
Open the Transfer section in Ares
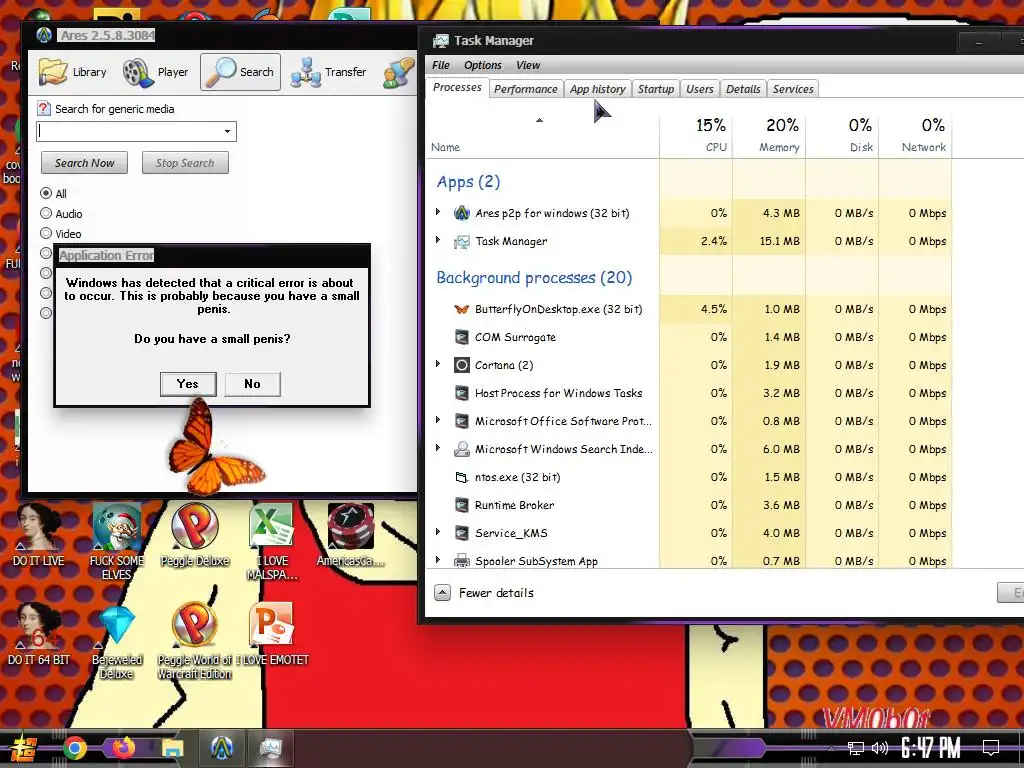[328, 72]
